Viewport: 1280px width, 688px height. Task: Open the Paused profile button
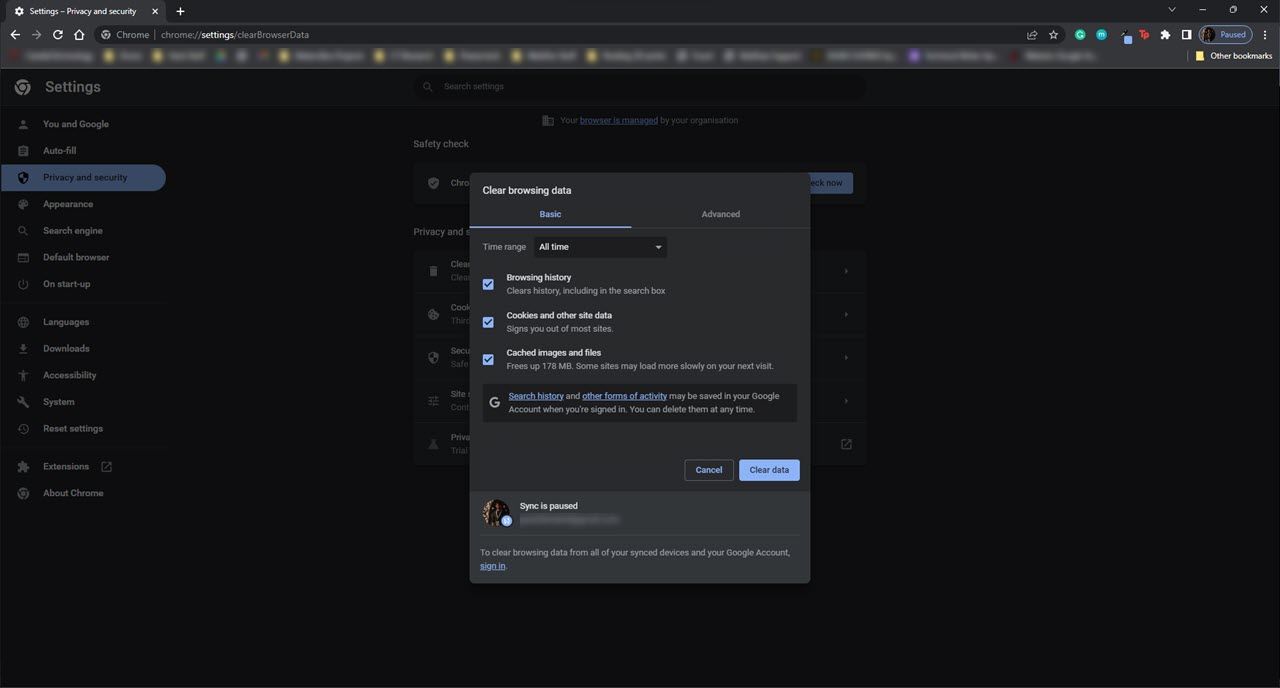coord(1225,34)
